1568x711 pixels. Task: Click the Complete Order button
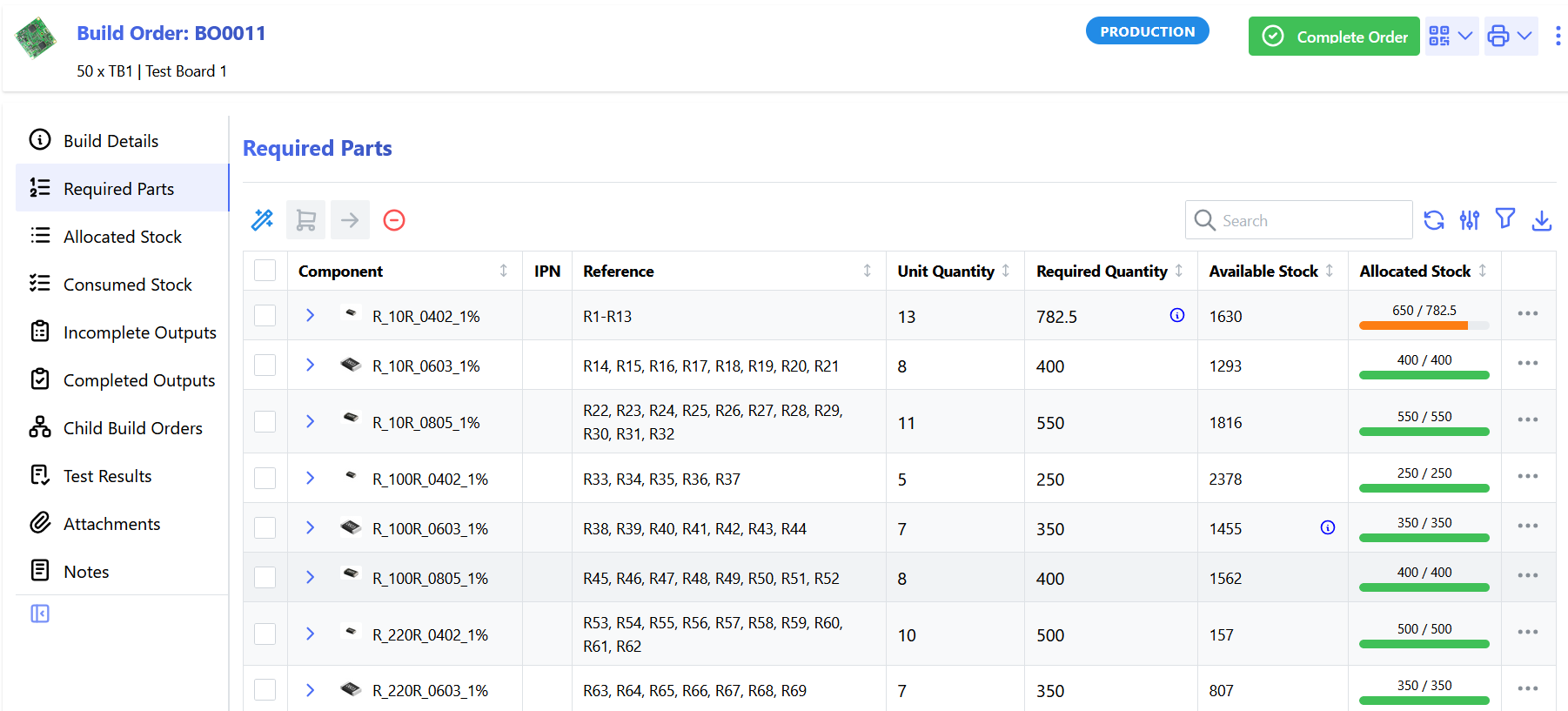pos(1333,37)
